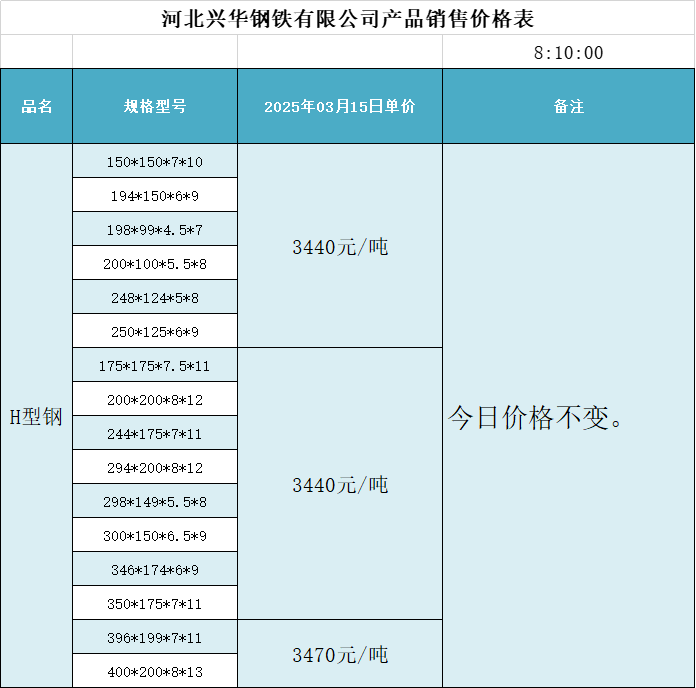Select spec cell 248*124*5*8
The width and height of the screenshot is (696, 688).
(x=155, y=297)
